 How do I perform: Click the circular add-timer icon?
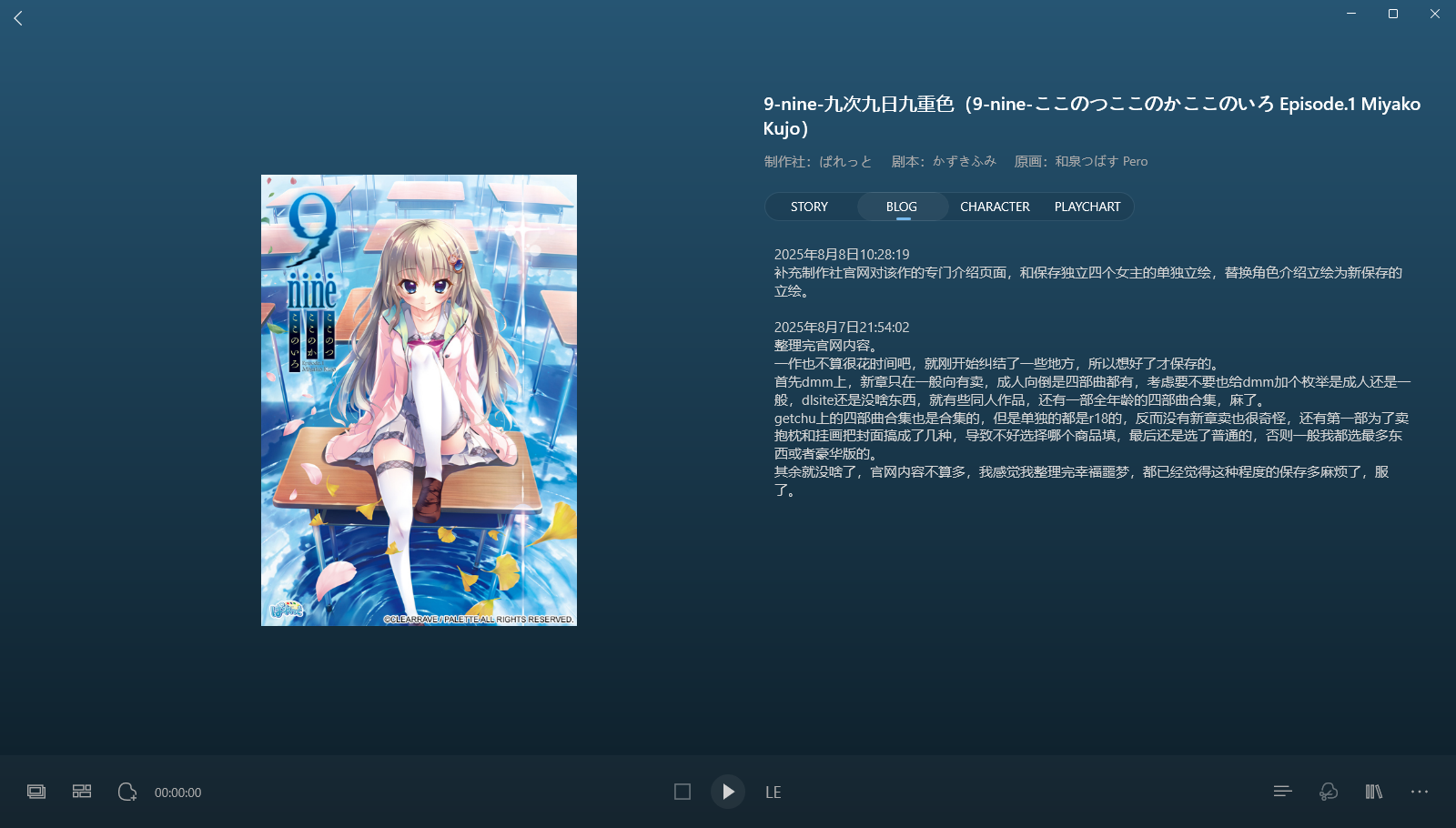point(127,792)
